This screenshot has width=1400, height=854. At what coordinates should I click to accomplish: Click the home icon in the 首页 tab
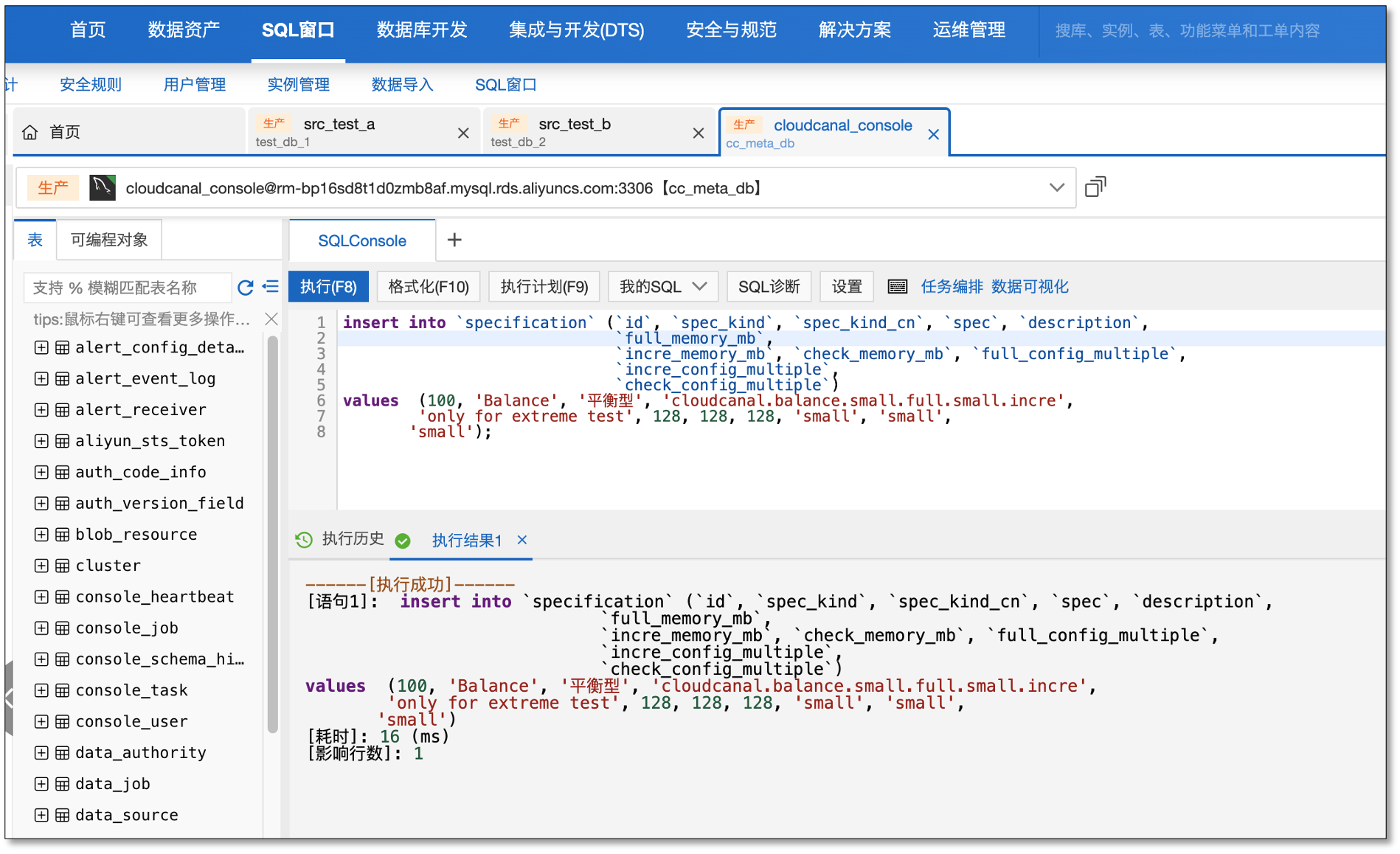[x=30, y=132]
